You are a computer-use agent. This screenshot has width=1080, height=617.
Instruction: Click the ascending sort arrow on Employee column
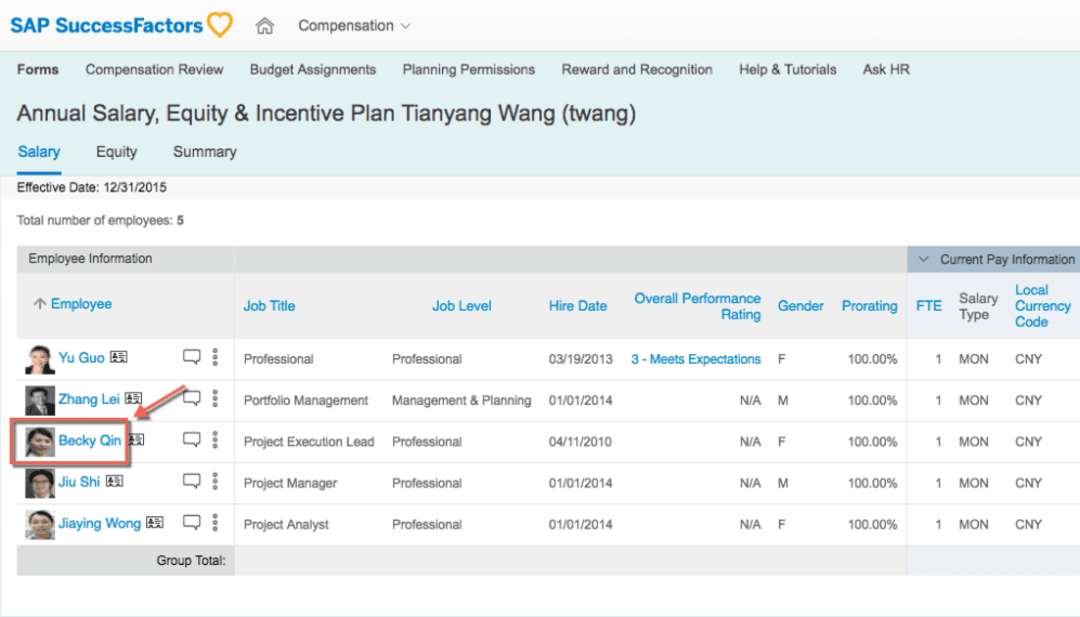point(38,304)
